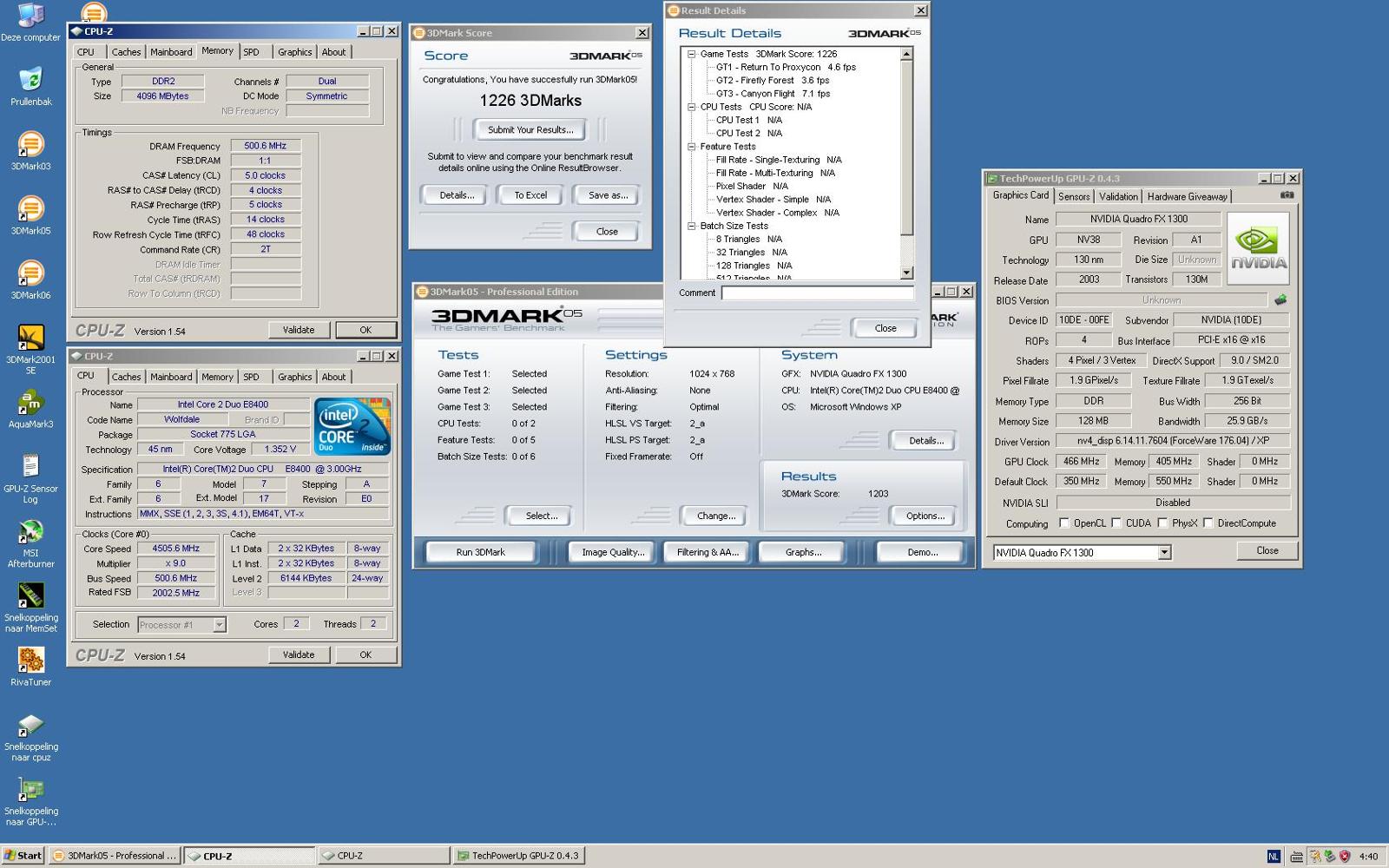1389x868 pixels.
Task: Click the NL language indicator in tray
Action: tap(1274, 856)
